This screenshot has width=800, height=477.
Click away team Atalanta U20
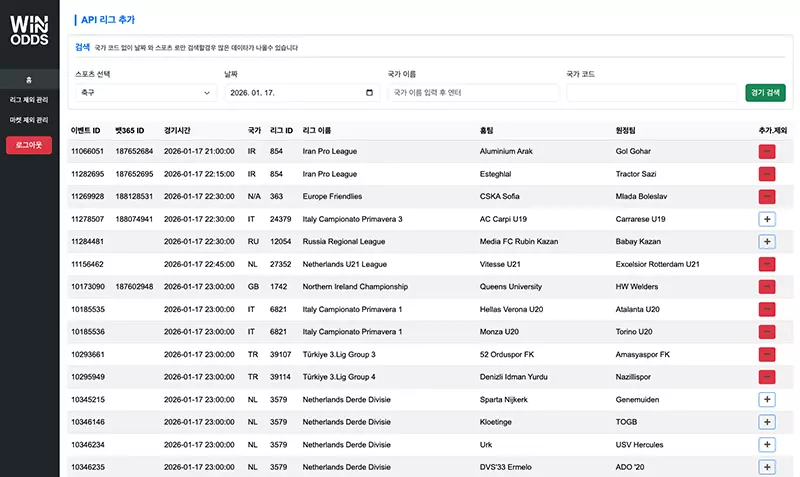(x=637, y=309)
